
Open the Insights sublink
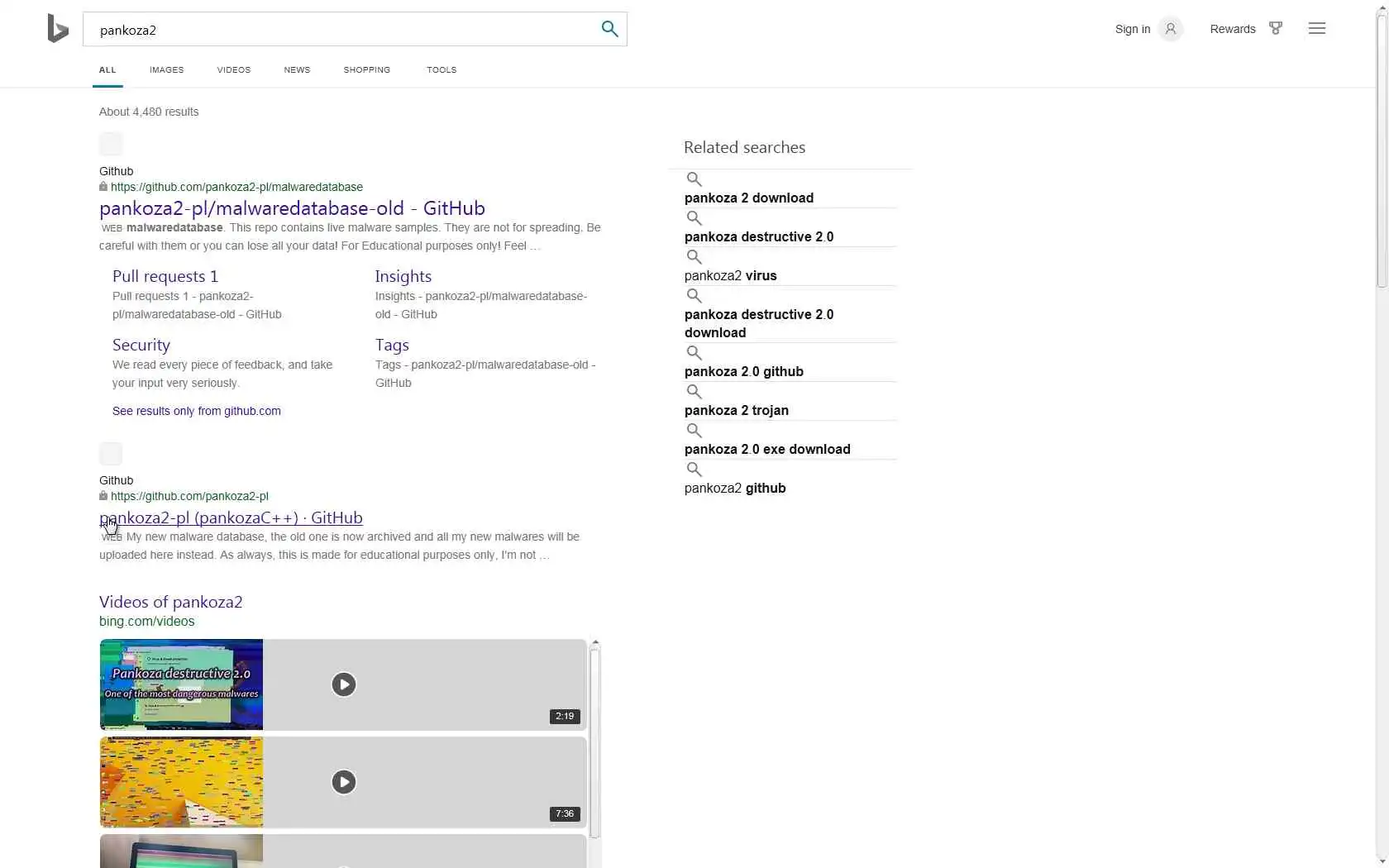(403, 276)
